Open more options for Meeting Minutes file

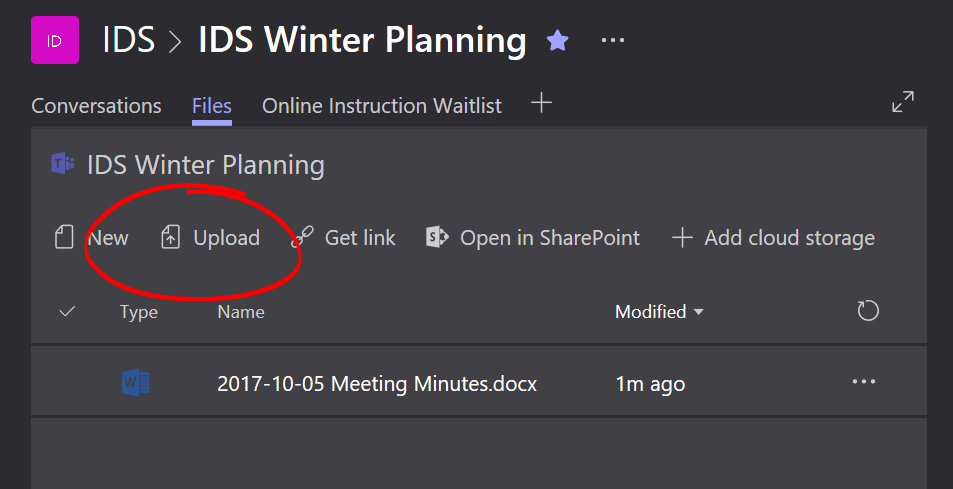[864, 382]
